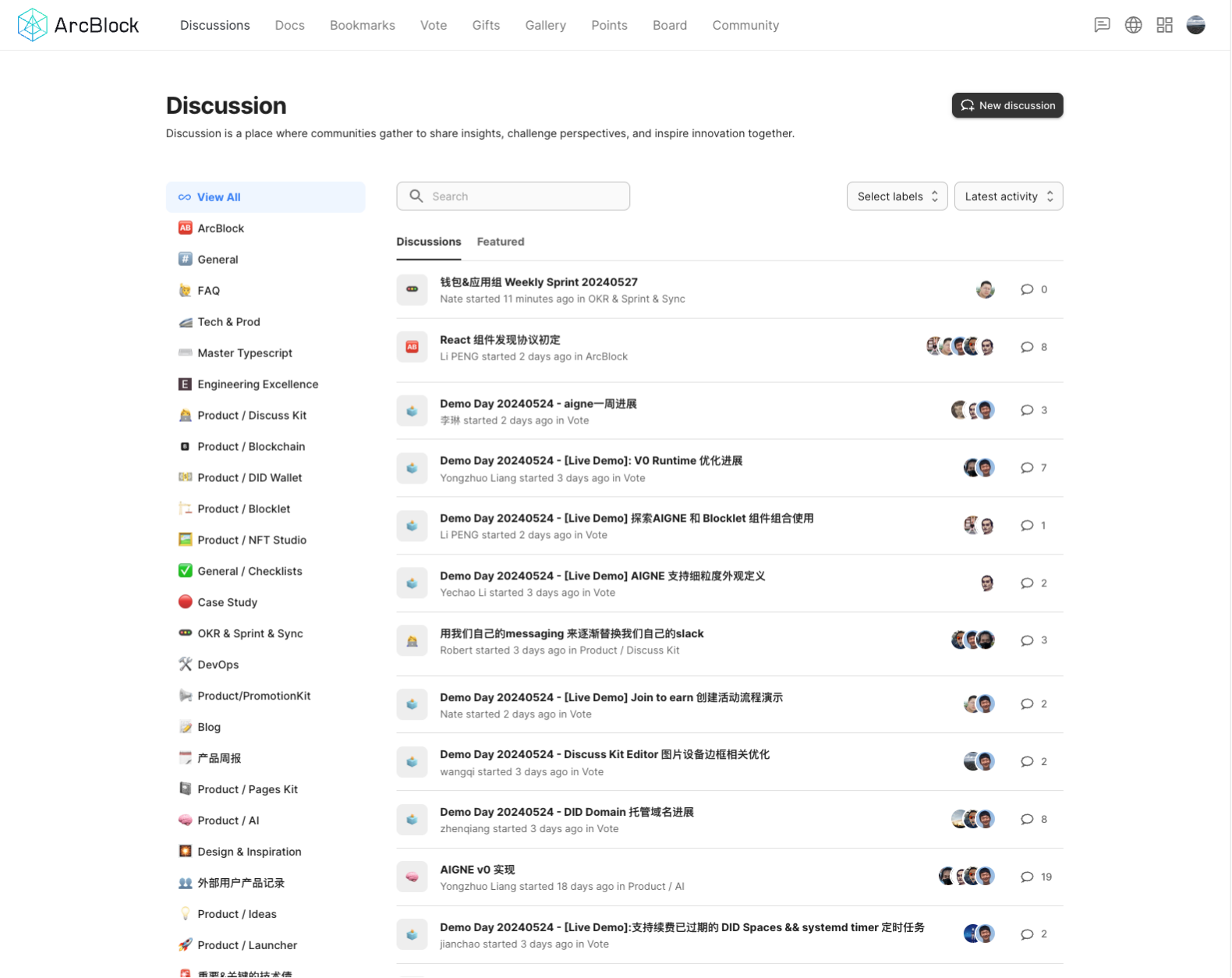Image resolution: width=1232 pixels, height=978 pixels.
Task: Switch to the Featured tab
Action: [x=501, y=242]
